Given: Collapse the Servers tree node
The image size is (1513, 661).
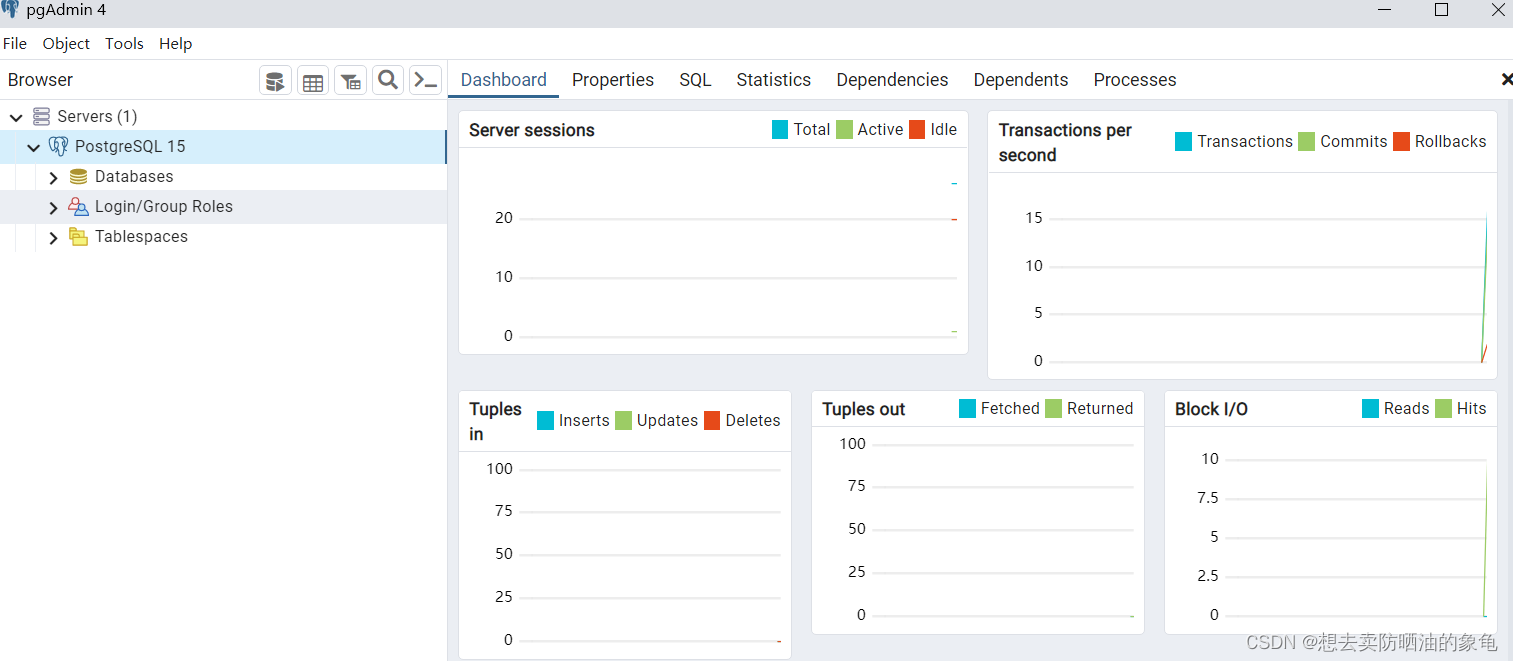Looking at the screenshot, I should pyautogui.click(x=15, y=116).
